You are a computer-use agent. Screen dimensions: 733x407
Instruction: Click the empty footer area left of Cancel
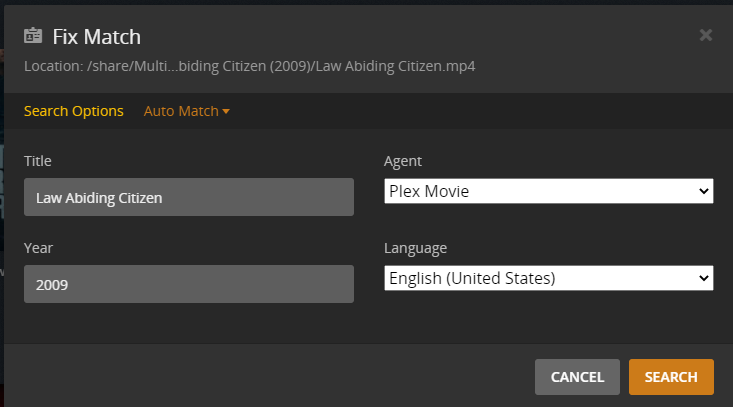click(x=270, y=376)
